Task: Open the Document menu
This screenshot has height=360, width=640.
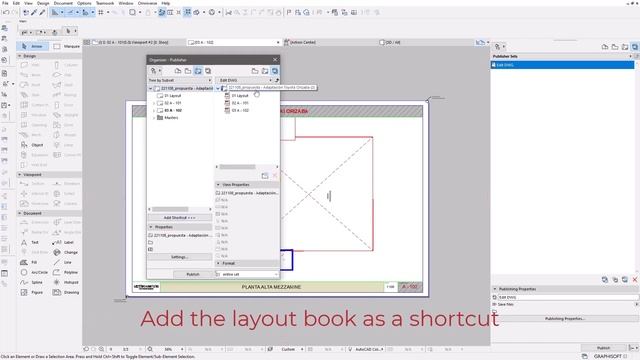Action: click(63, 3)
